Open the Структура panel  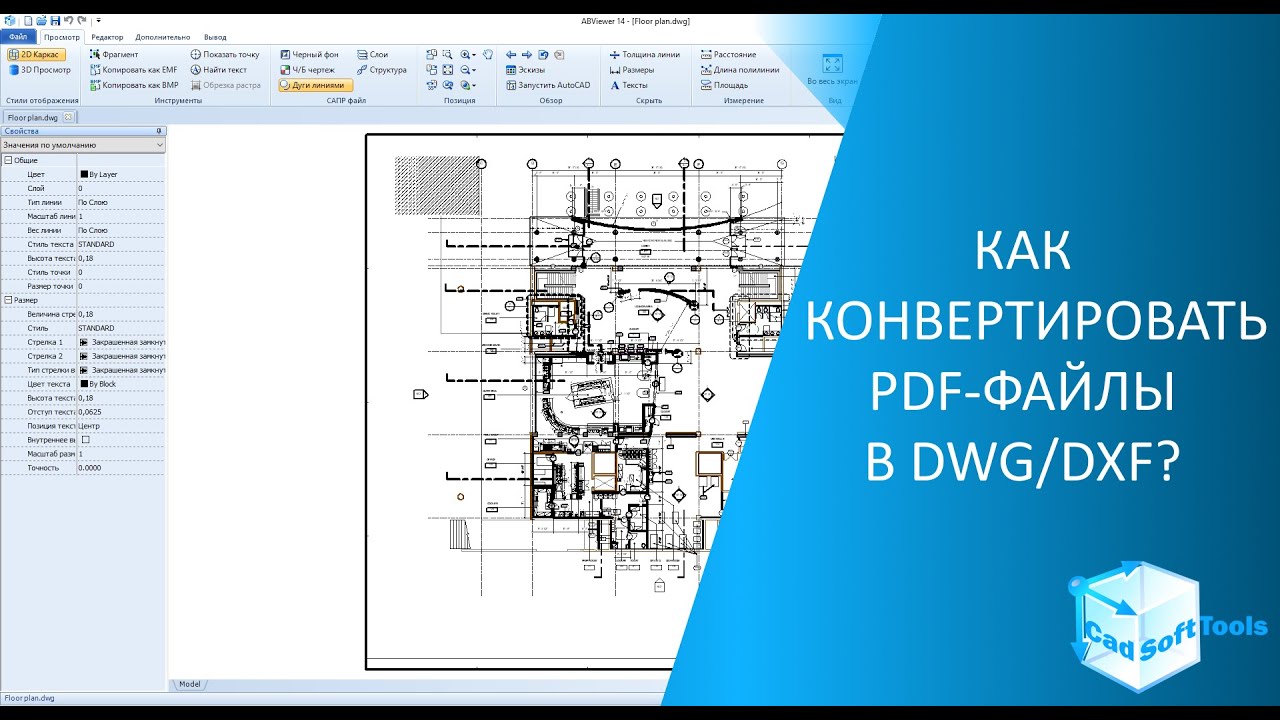tap(380, 70)
